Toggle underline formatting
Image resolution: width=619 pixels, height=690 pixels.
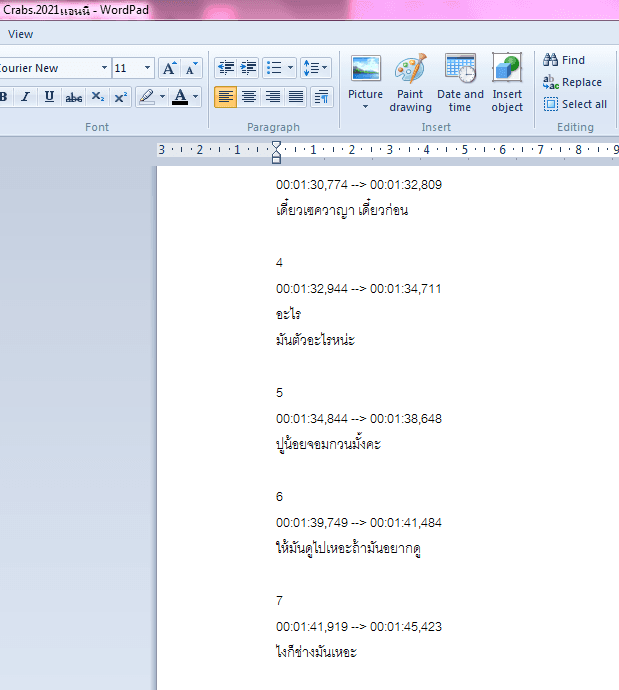[x=49, y=97]
